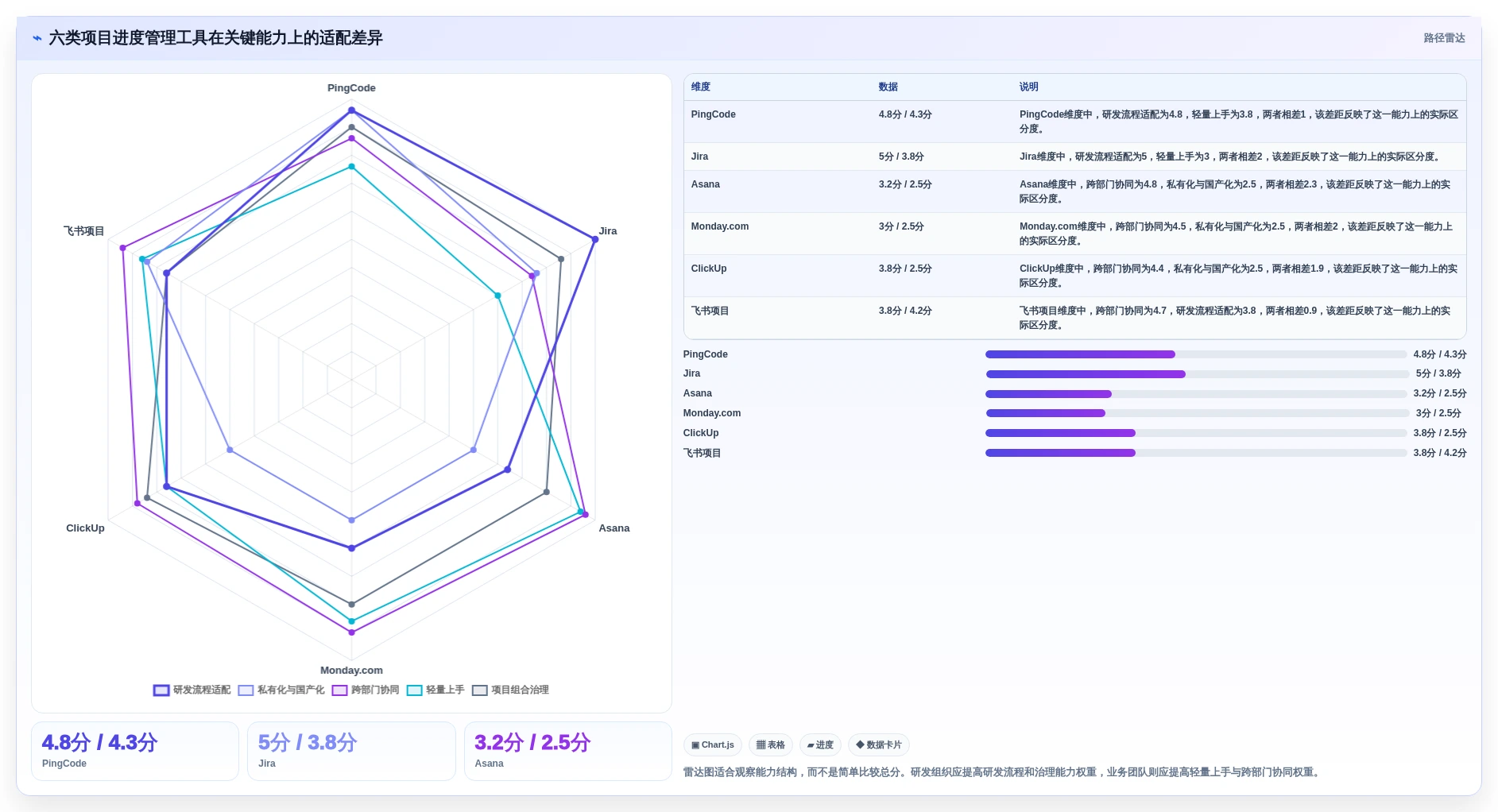This screenshot has height=812, width=1498.
Task: Click the Jira axis label on radar
Action: click(608, 231)
